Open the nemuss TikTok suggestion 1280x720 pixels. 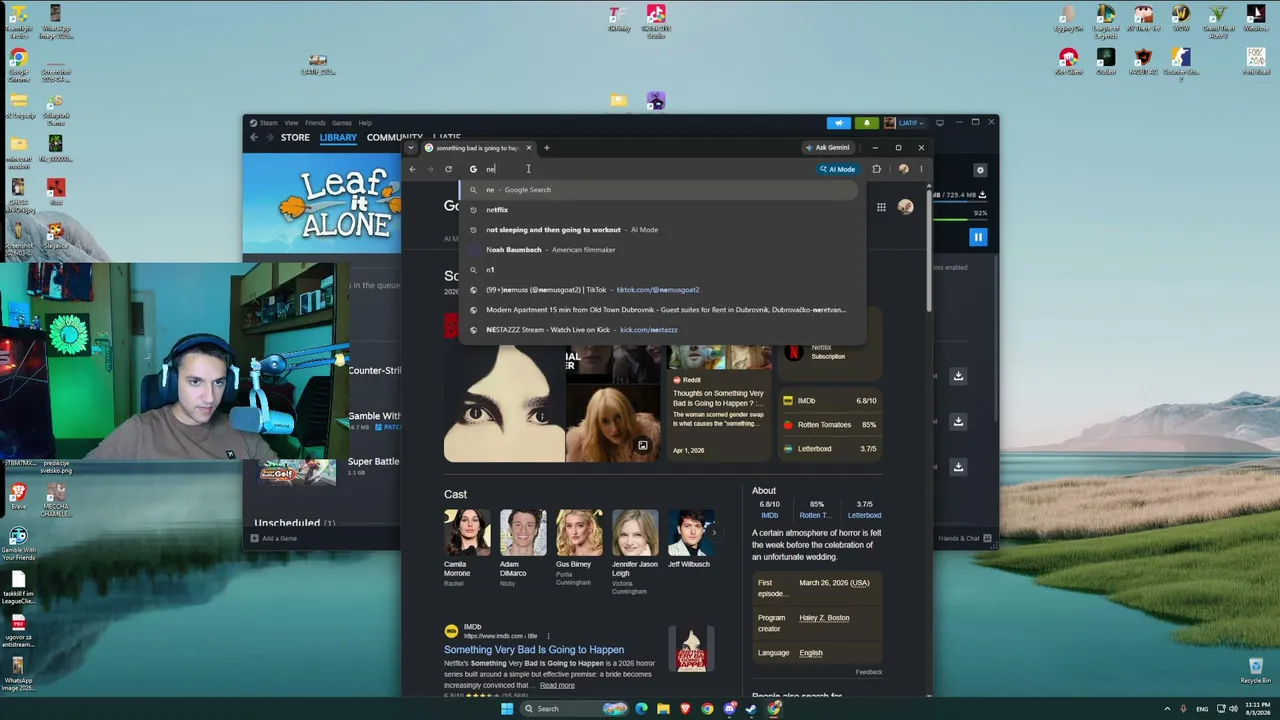click(x=661, y=290)
